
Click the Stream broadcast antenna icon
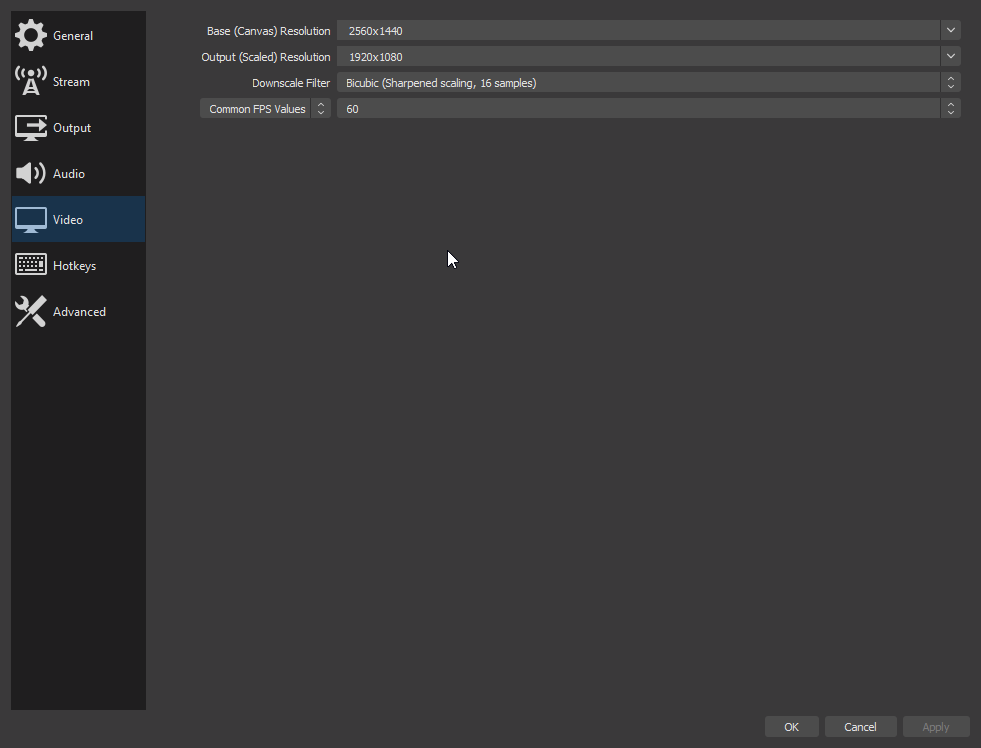click(31, 81)
